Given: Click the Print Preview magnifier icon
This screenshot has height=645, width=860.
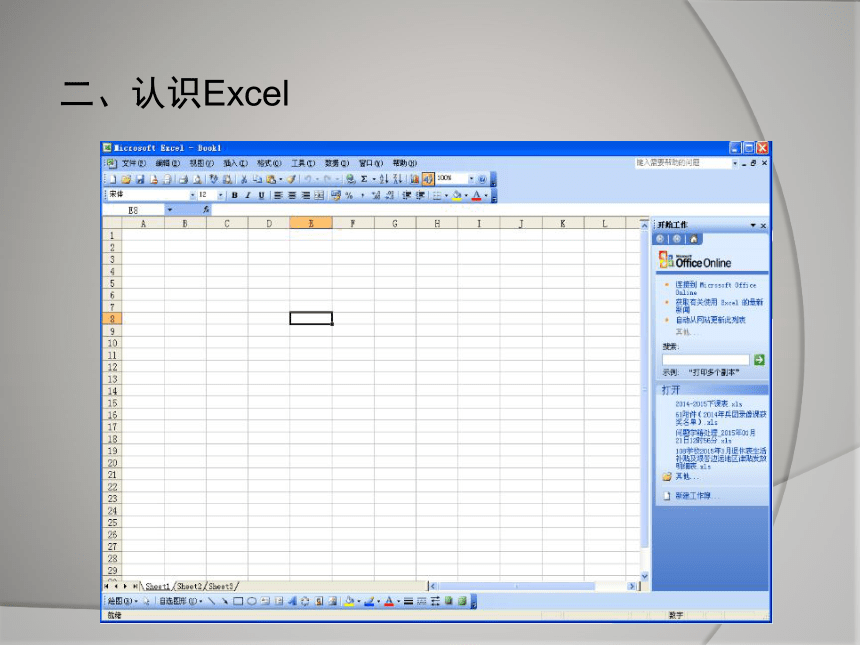Looking at the screenshot, I should pyautogui.click(x=197, y=179).
